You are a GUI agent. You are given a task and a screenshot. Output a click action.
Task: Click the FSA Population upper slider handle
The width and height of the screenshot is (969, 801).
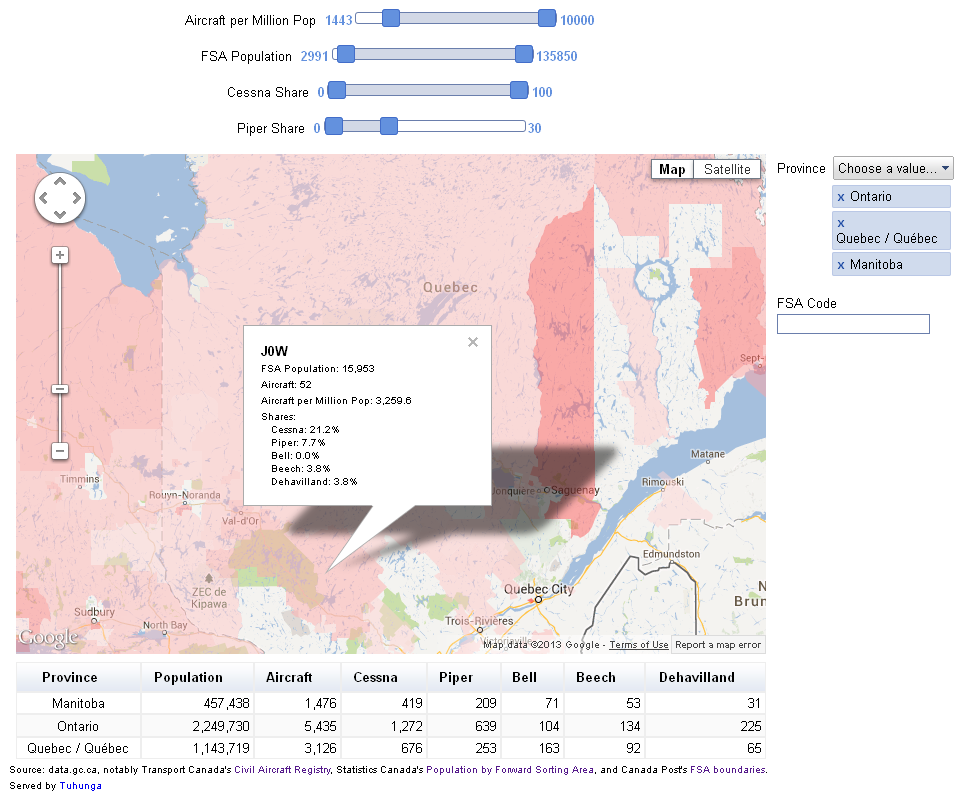(524, 54)
